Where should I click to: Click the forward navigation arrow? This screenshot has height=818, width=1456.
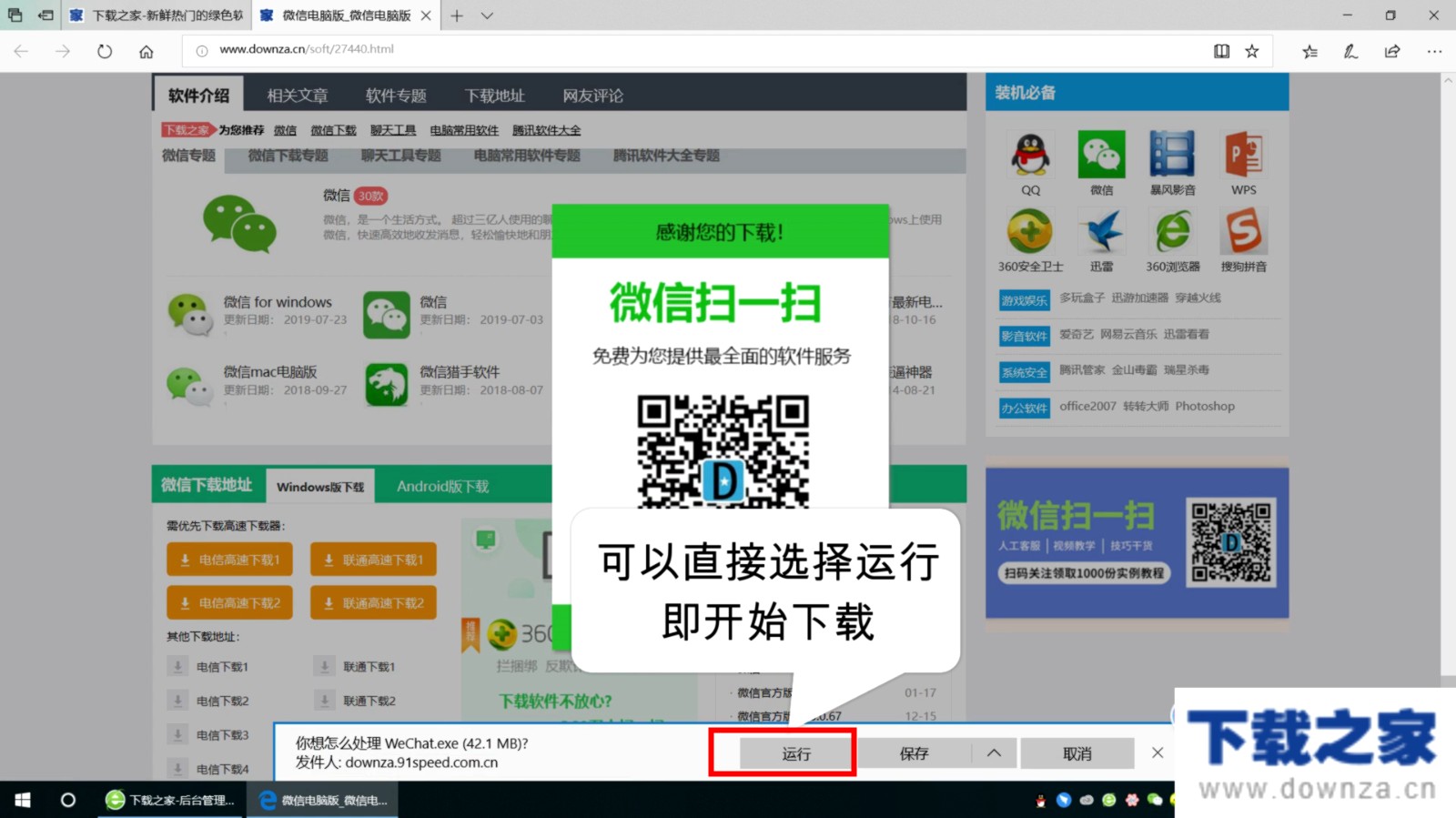click(63, 51)
